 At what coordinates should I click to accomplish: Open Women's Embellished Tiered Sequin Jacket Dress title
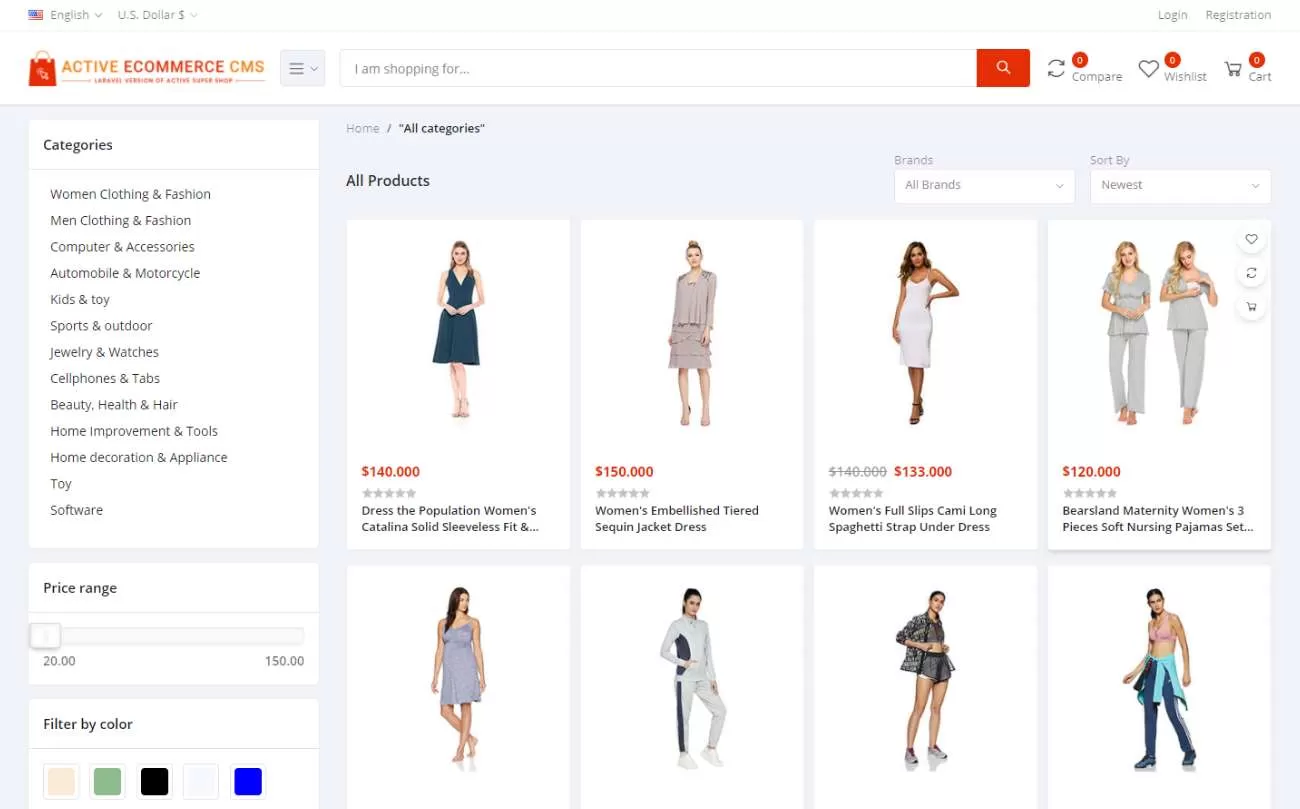tap(677, 519)
